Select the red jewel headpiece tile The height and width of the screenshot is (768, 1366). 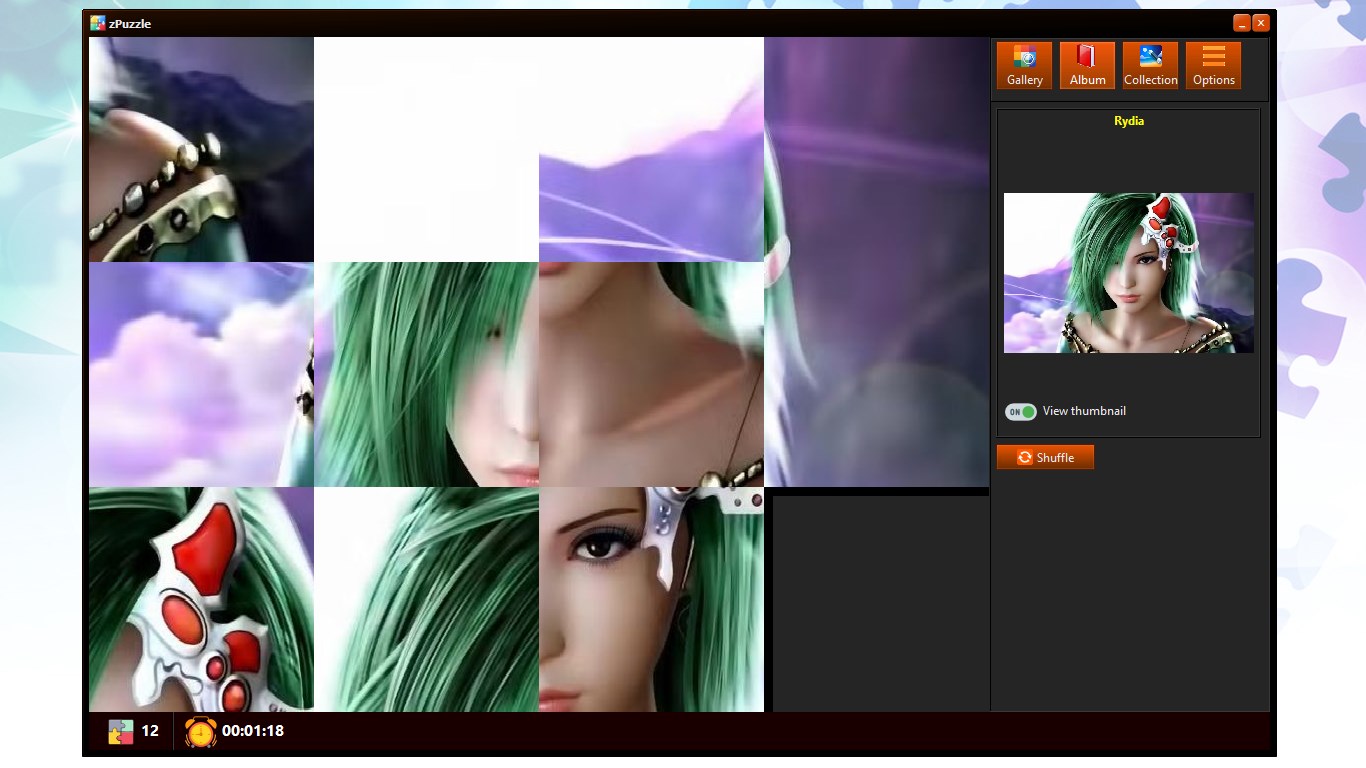[x=201, y=600]
